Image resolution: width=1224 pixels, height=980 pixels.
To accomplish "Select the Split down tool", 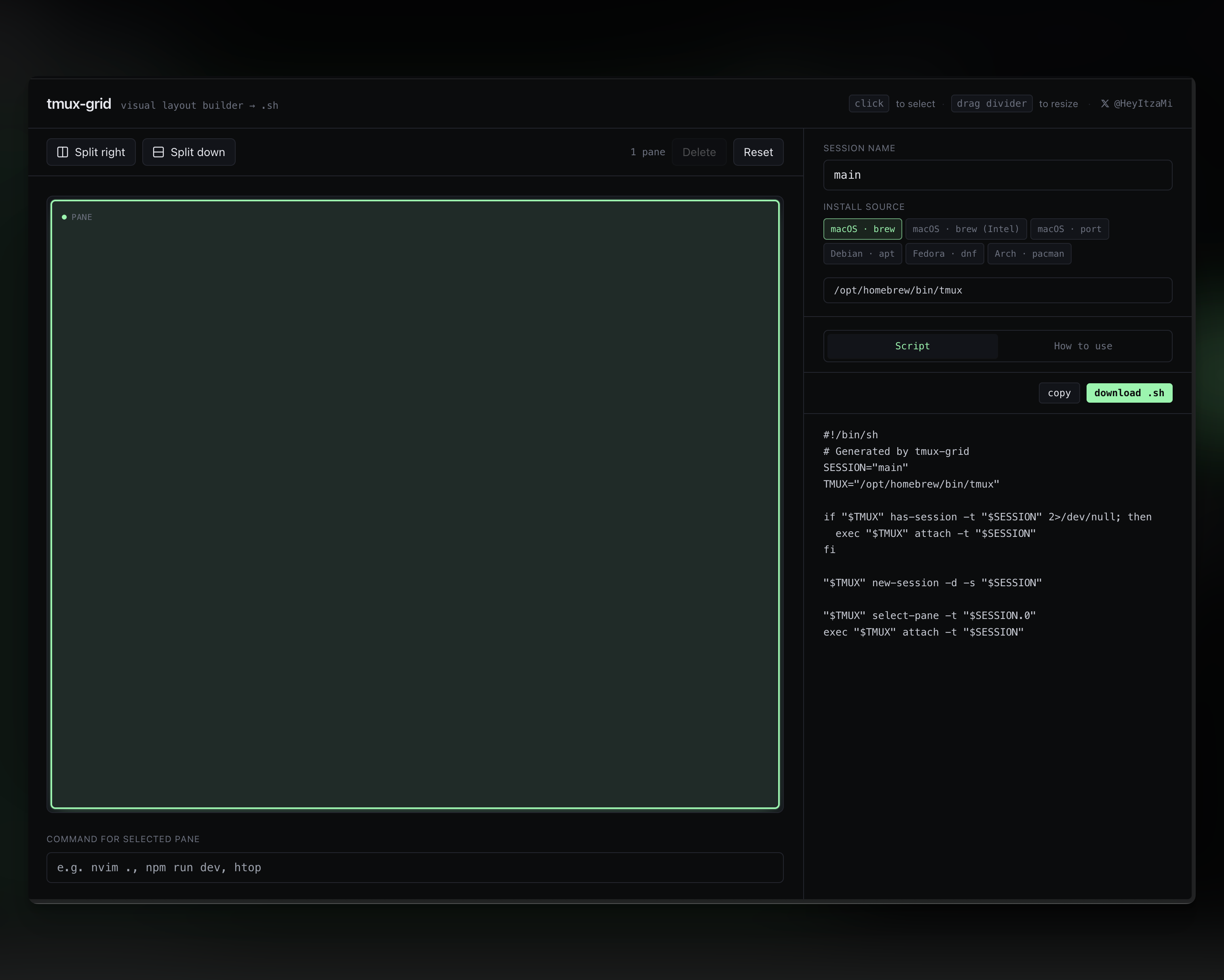I will coord(189,152).
